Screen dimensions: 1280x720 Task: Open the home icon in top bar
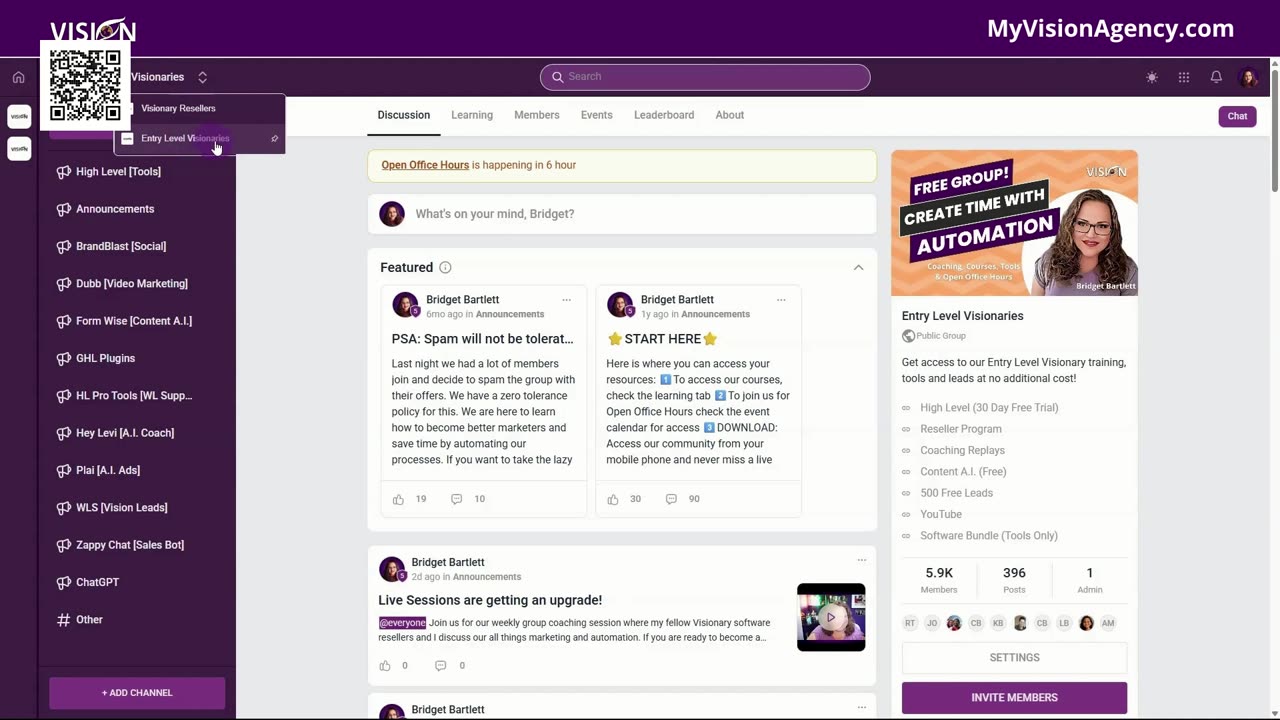(18, 77)
